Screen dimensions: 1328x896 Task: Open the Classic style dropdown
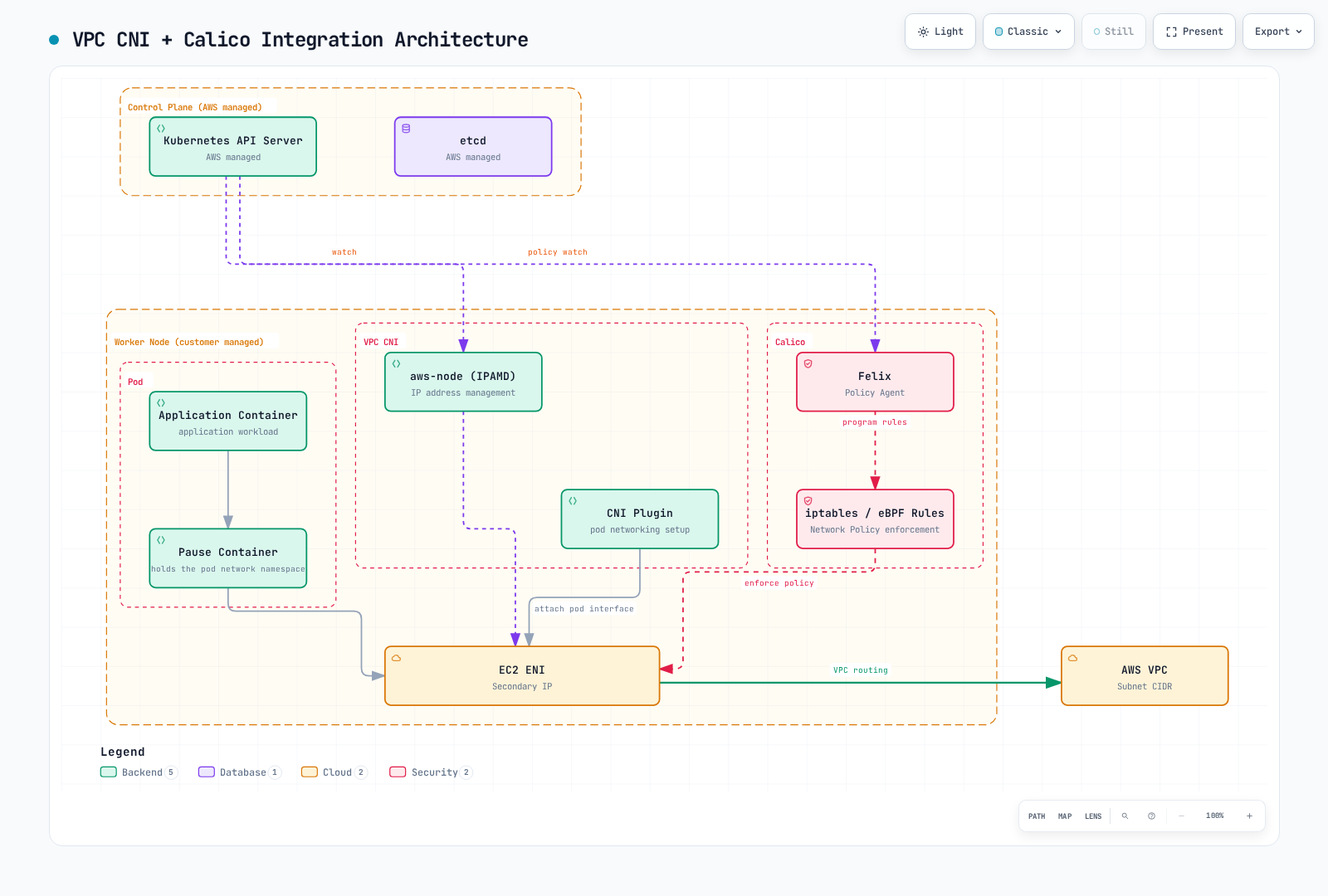[1028, 32]
